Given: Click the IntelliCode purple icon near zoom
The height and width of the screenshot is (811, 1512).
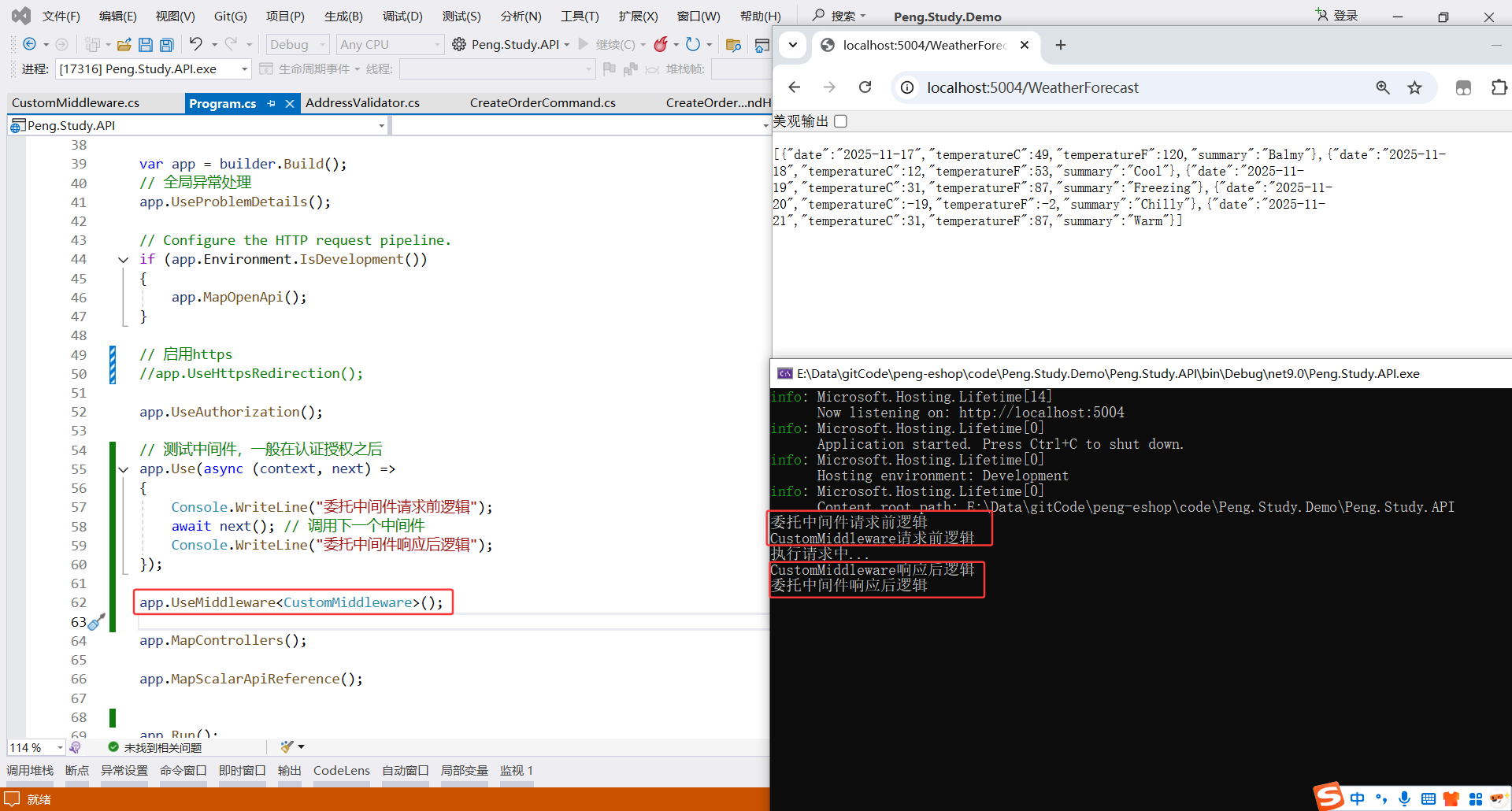Looking at the screenshot, I should coord(75,747).
